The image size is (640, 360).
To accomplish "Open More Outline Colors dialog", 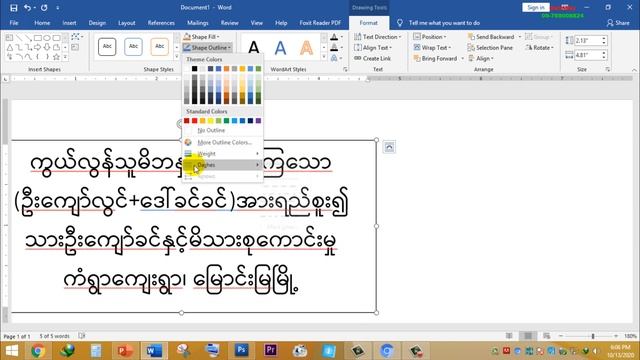I will point(222,142).
